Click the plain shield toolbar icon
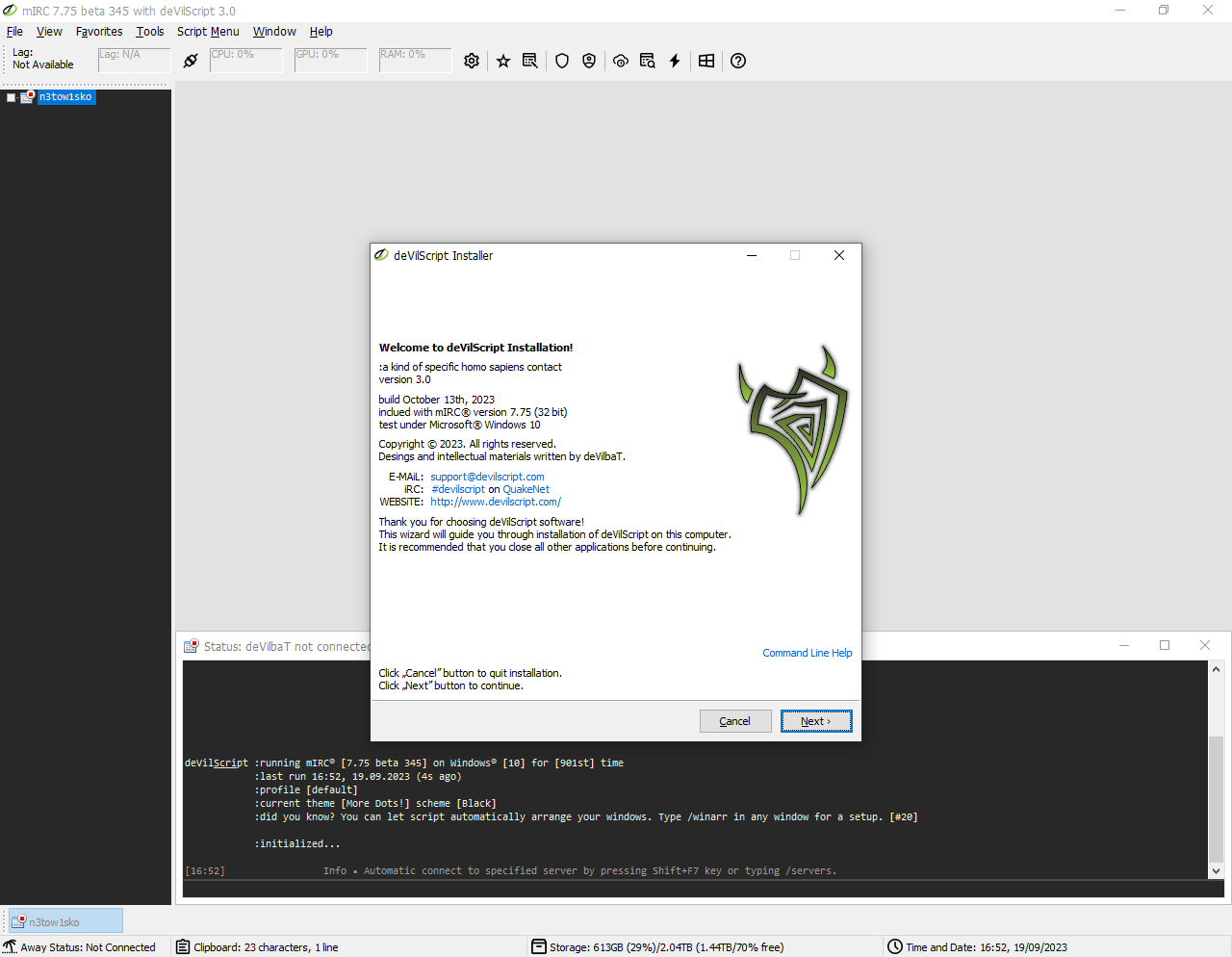The image size is (1232, 957). 562,61
